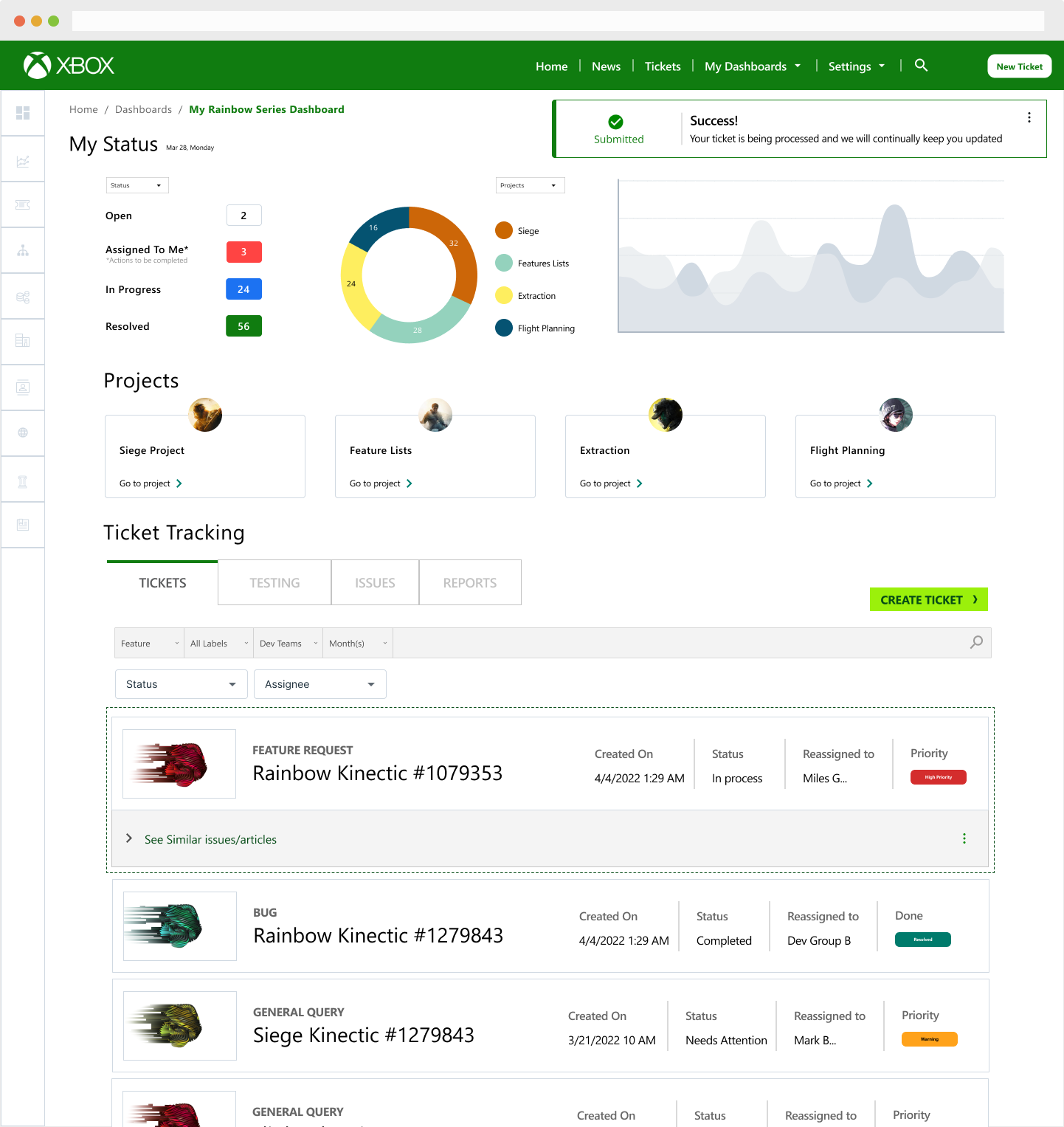Click the Siege Kinectic #1279843 thumbnail
Viewport: 1064px width, 1127px height.
pyautogui.click(x=180, y=1026)
